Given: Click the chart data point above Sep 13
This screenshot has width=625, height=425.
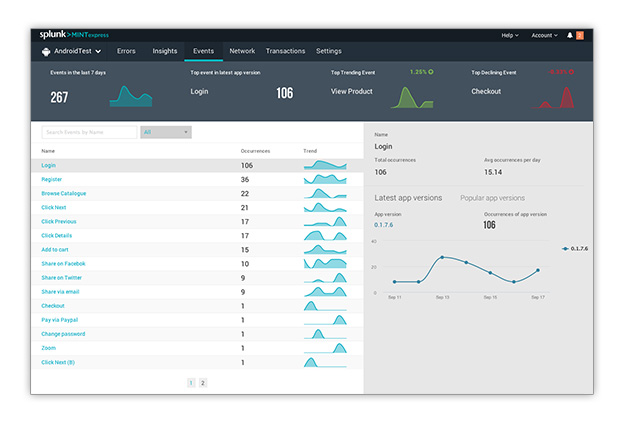Looking at the screenshot, I should coord(442,258).
